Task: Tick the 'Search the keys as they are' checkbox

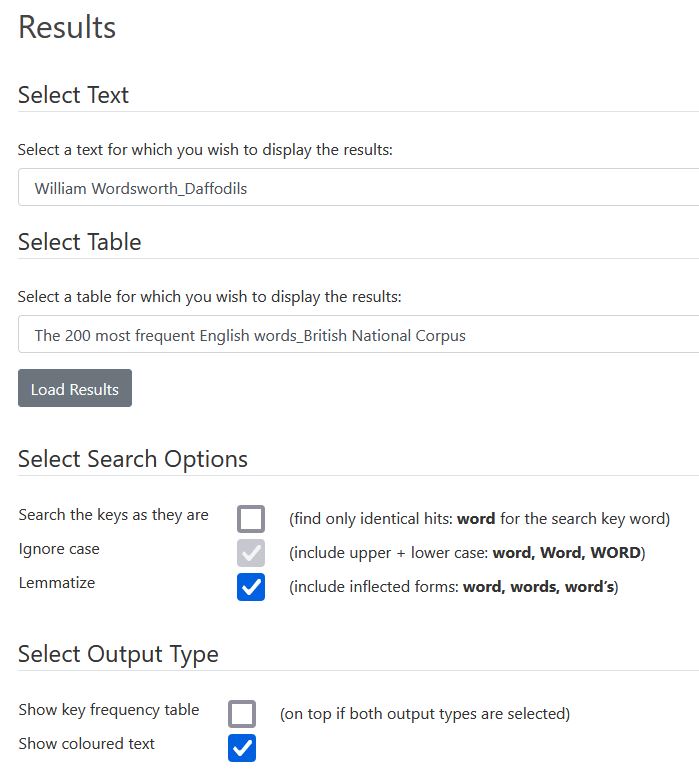Action: click(251, 519)
